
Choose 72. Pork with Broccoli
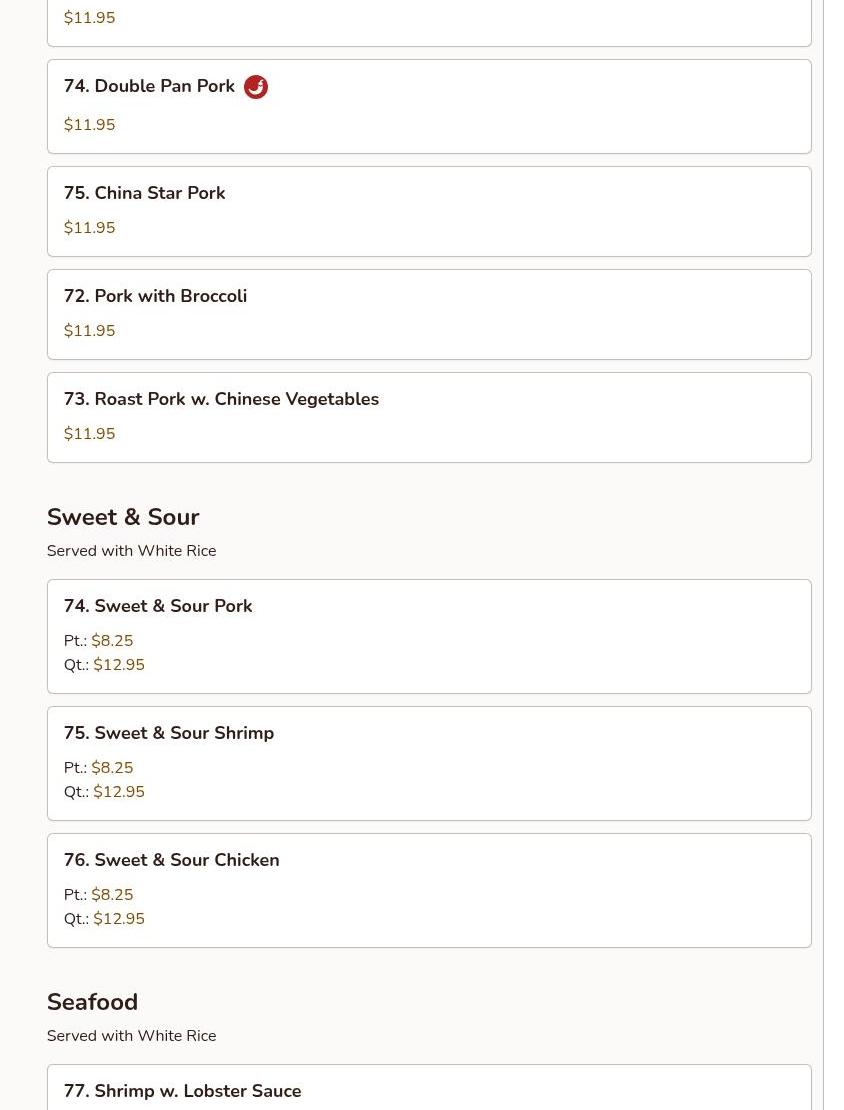tap(155, 296)
